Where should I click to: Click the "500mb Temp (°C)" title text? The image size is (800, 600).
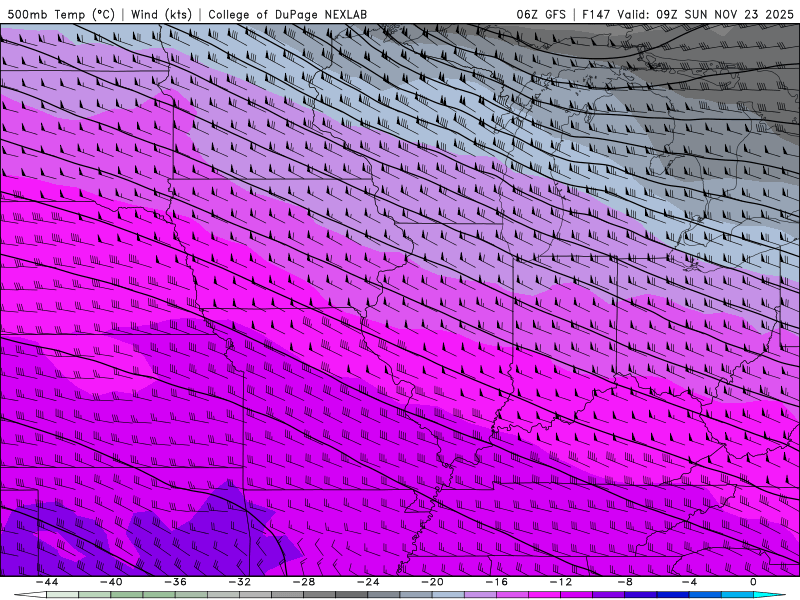click(x=61, y=15)
